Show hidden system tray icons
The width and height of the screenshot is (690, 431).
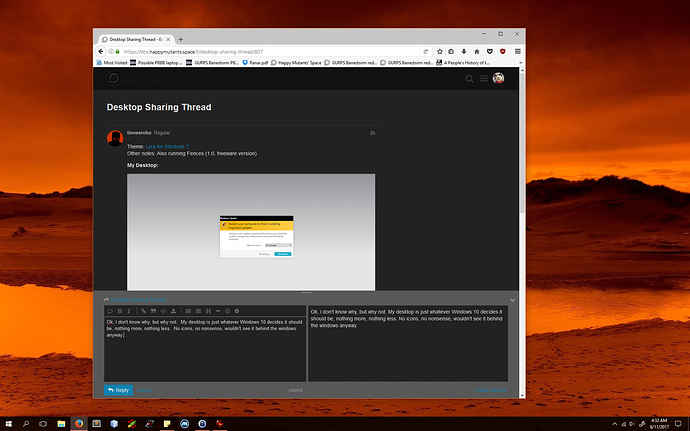[x=615, y=424]
